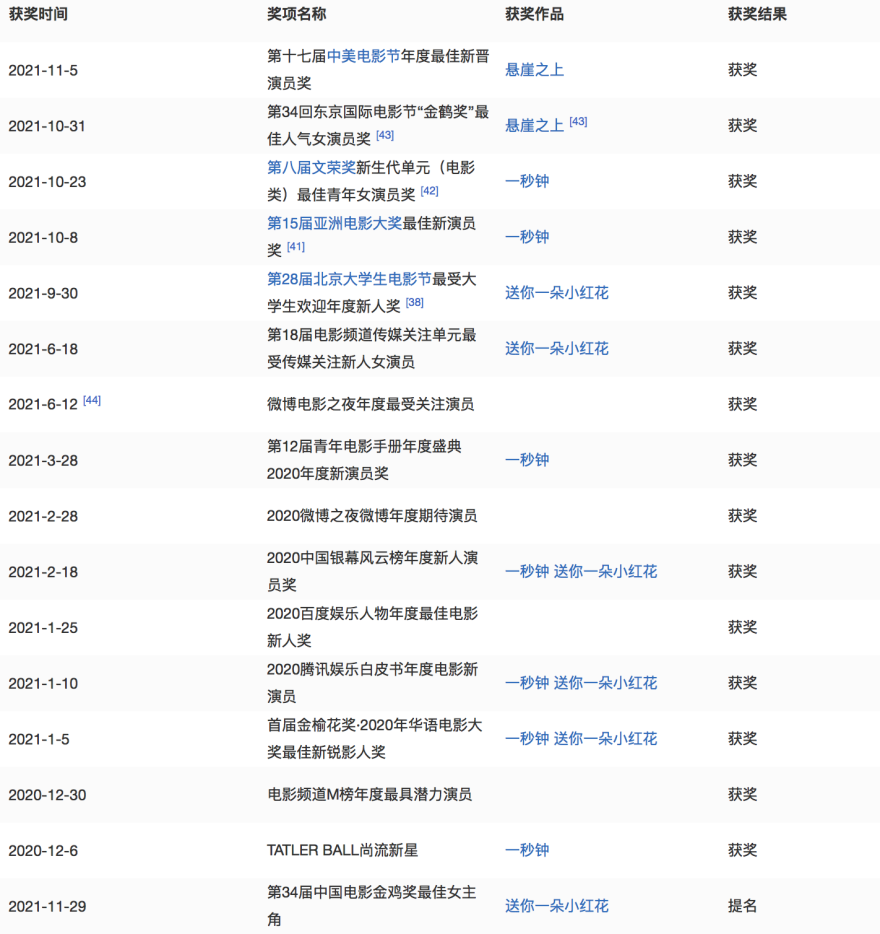The image size is (880, 934).
Task: Select 2020百度娱乐人物年度最佳电影新人奖 text
Action: (x=372, y=627)
